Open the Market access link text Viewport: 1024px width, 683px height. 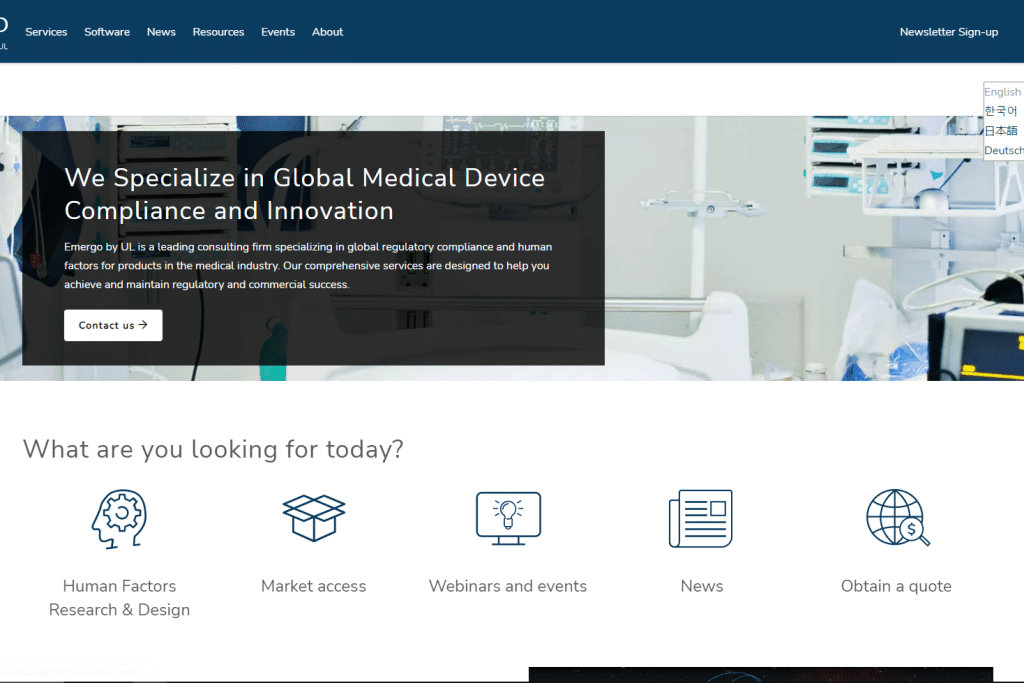point(313,586)
